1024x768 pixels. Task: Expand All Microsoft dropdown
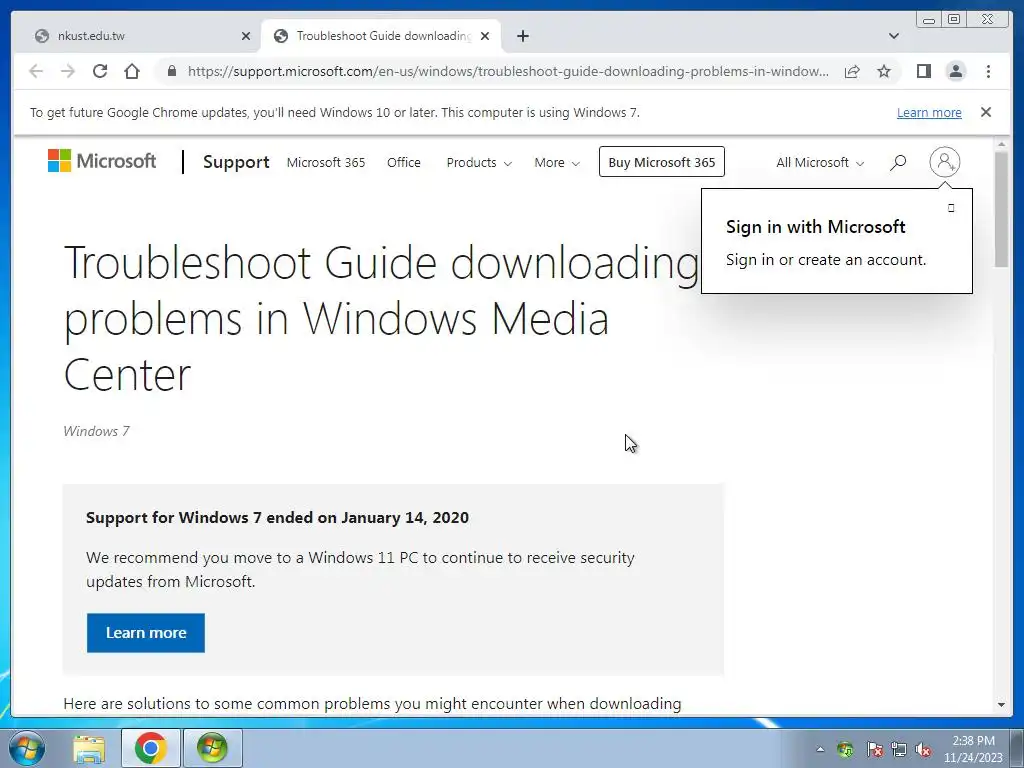click(820, 163)
